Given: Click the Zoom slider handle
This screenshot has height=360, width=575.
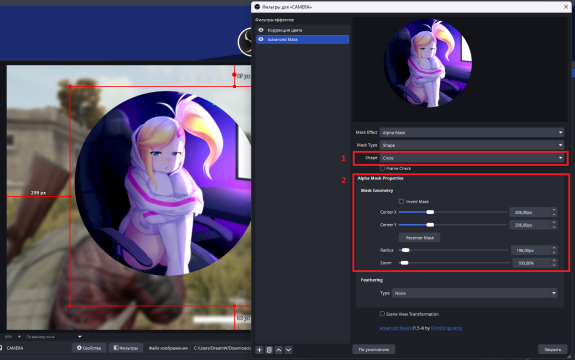Looking at the screenshot, I should pos(404,263).
